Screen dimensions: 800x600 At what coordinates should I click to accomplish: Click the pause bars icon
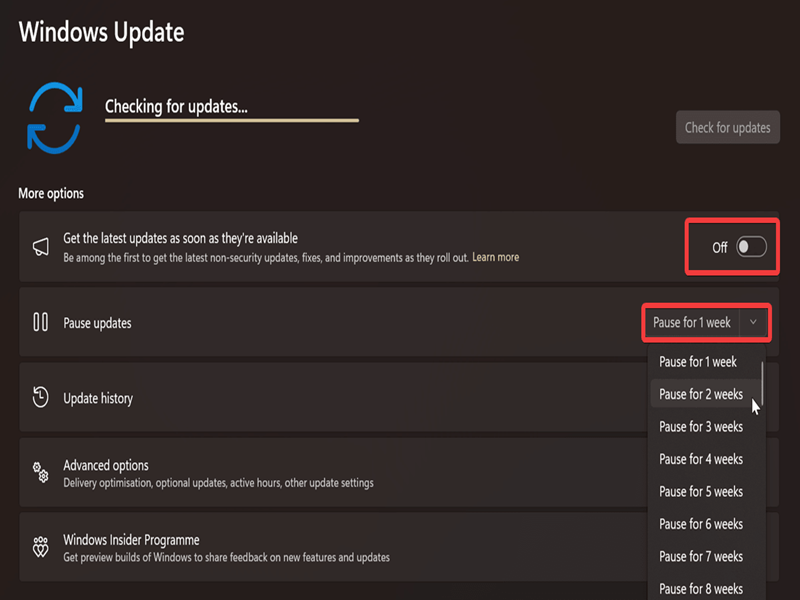(x=40, y=322)
